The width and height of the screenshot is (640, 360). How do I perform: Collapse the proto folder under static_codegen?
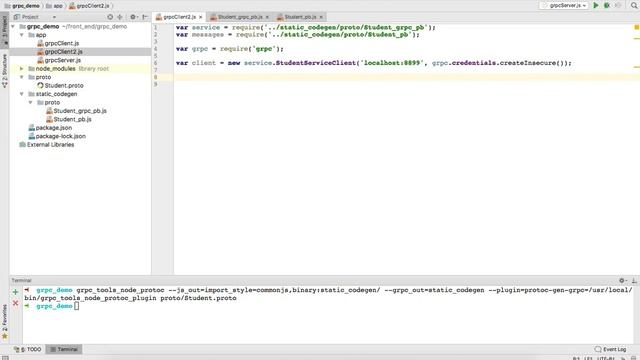click(x=31, y=102)
